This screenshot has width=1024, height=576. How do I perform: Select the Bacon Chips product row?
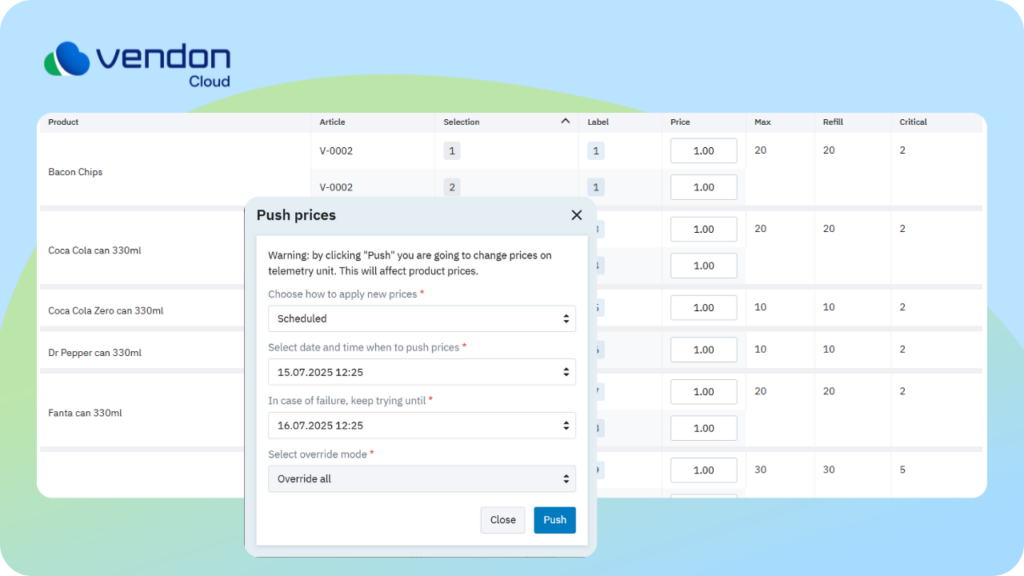click(x=75, y=172)
